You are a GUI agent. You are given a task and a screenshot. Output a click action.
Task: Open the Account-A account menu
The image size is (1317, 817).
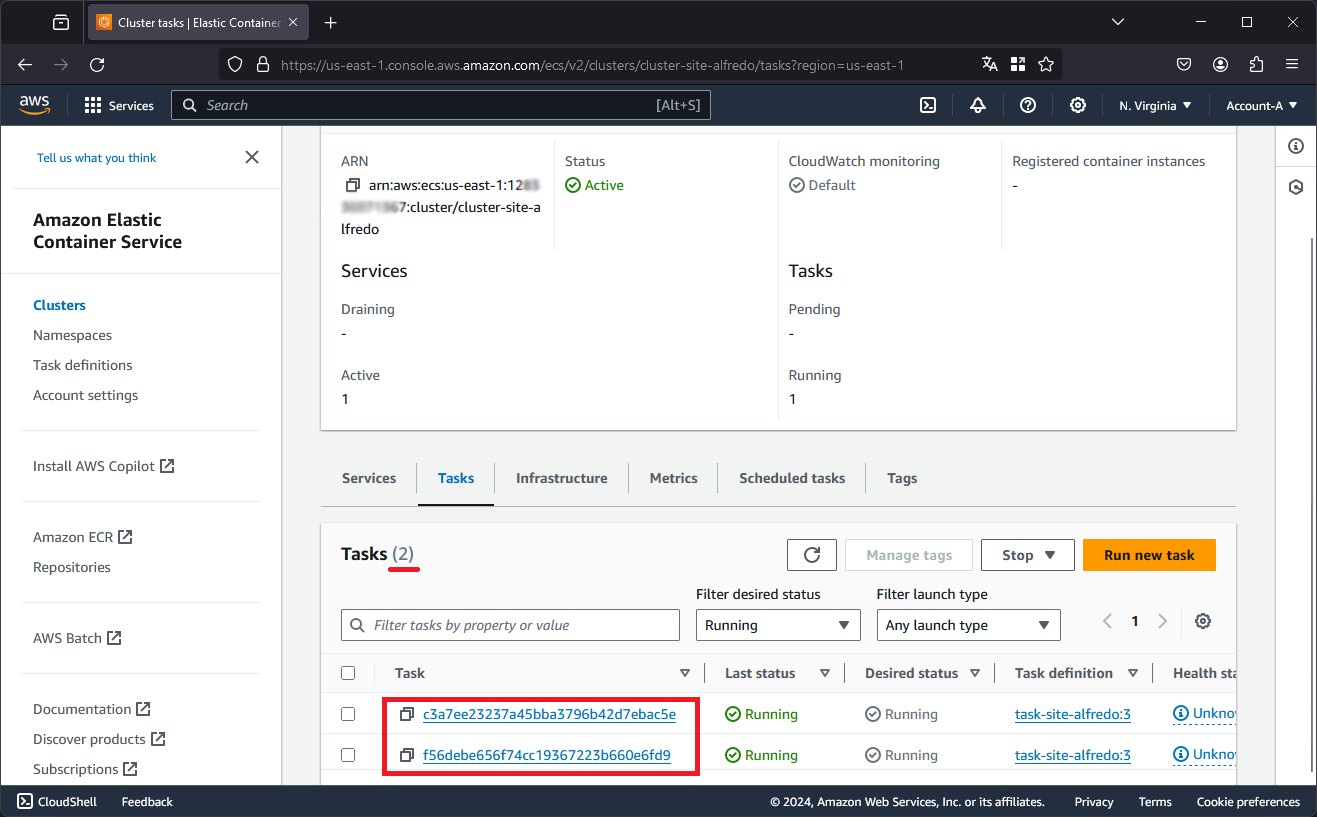1262,105
